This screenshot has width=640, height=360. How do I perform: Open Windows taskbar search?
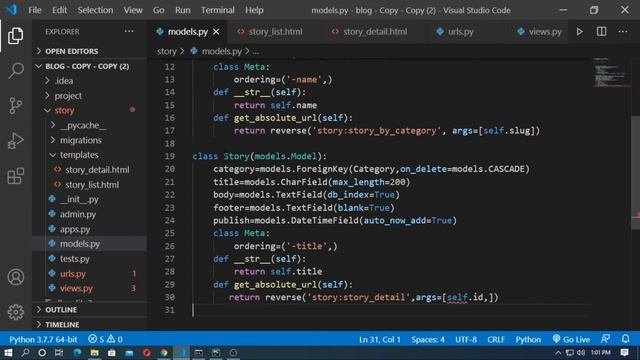click(25, 353)
